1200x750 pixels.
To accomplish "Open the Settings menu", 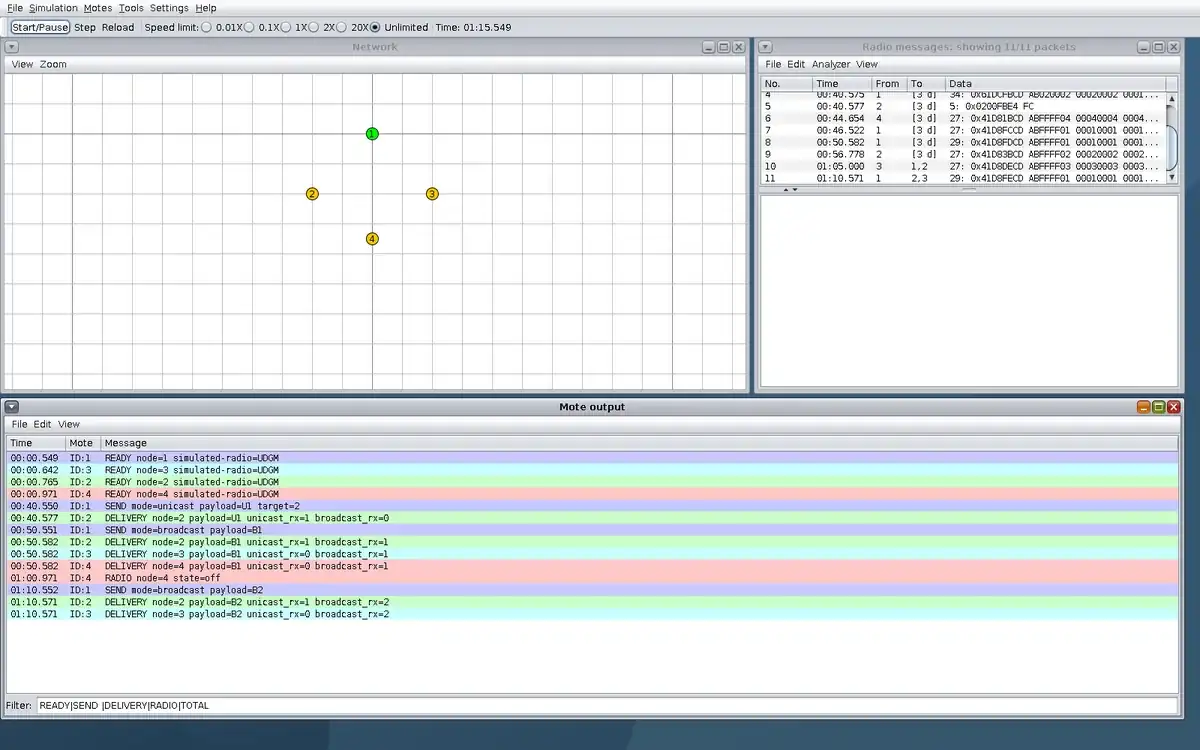I will coord(169,8).
